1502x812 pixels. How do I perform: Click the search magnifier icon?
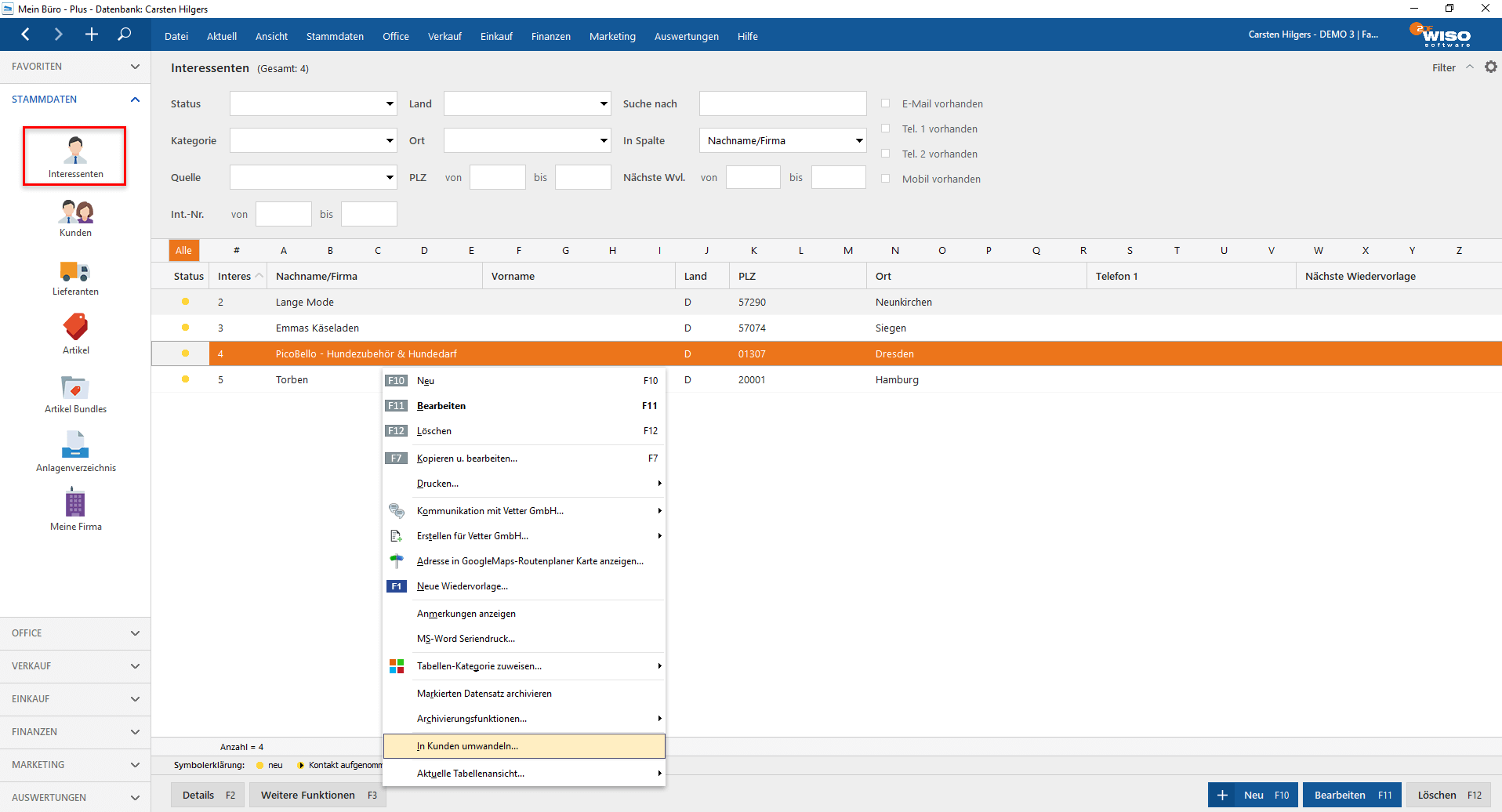click(x=125, y=34)
